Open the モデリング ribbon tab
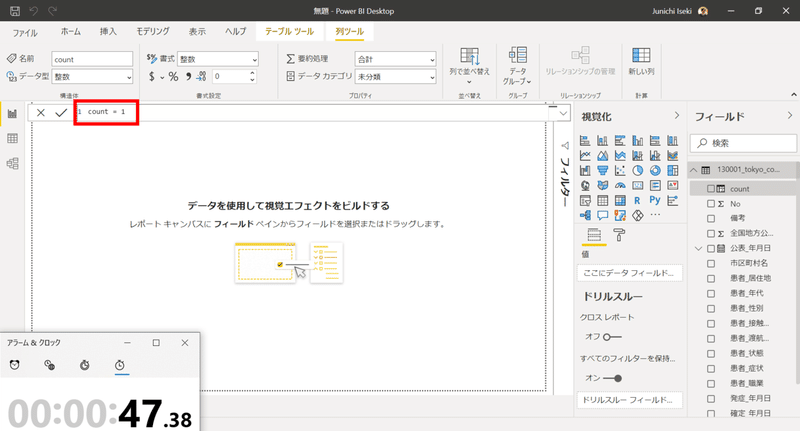800x431 pixels. tap(153, 32)
